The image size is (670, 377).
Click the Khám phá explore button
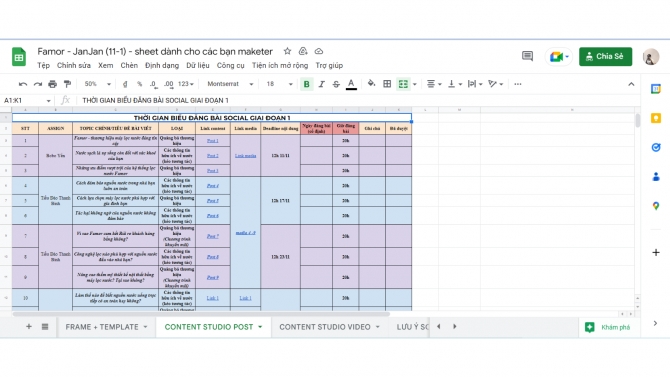point(608,327)
